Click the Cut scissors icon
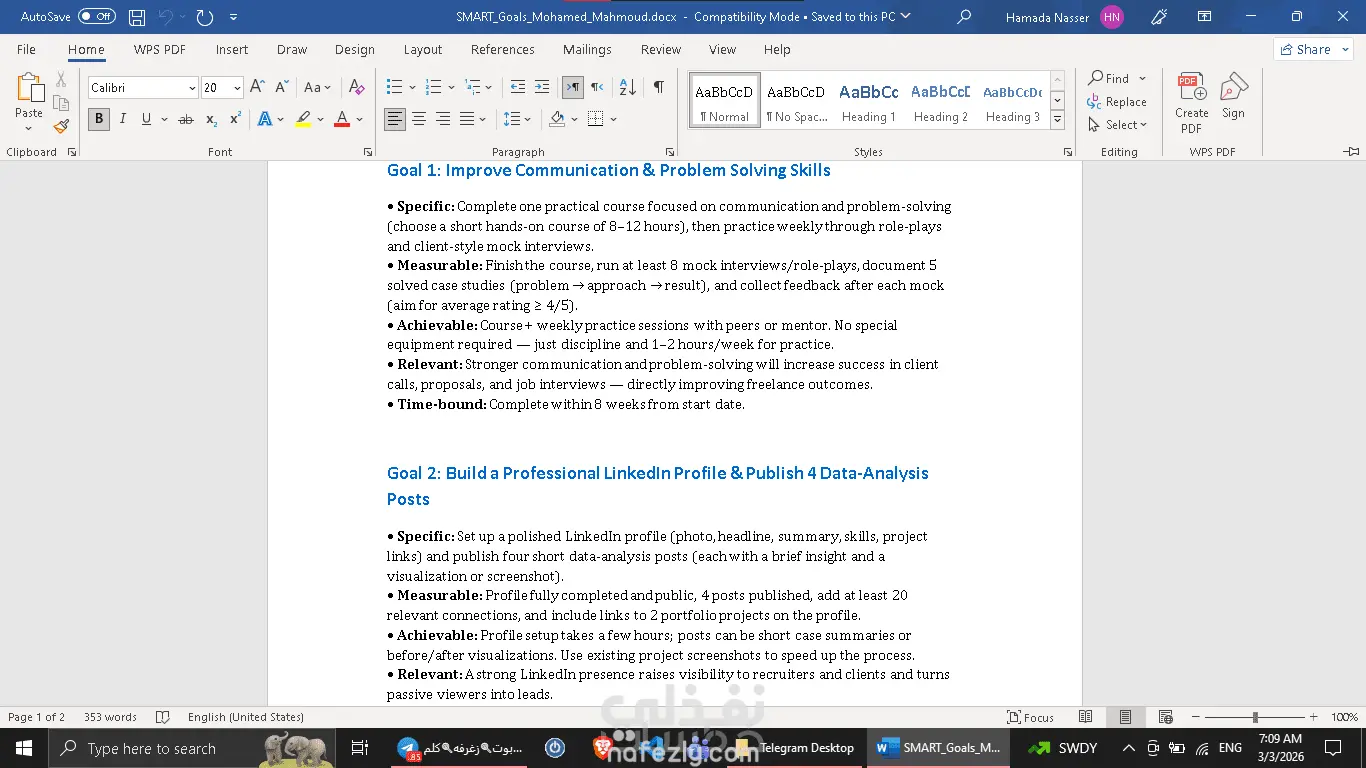Screen dimensions: 1366x768 (x=61, y=80)
